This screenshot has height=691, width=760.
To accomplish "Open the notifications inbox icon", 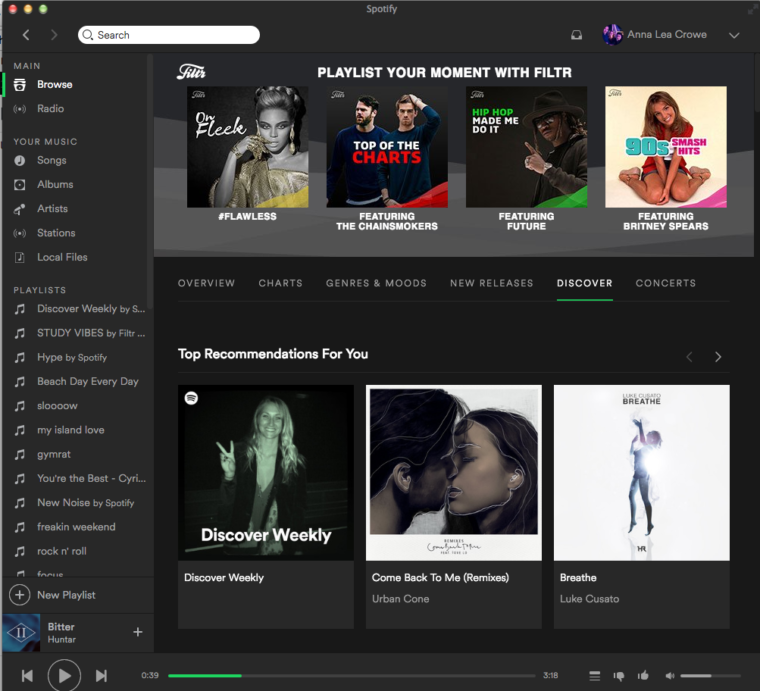I will click(576, 35).
